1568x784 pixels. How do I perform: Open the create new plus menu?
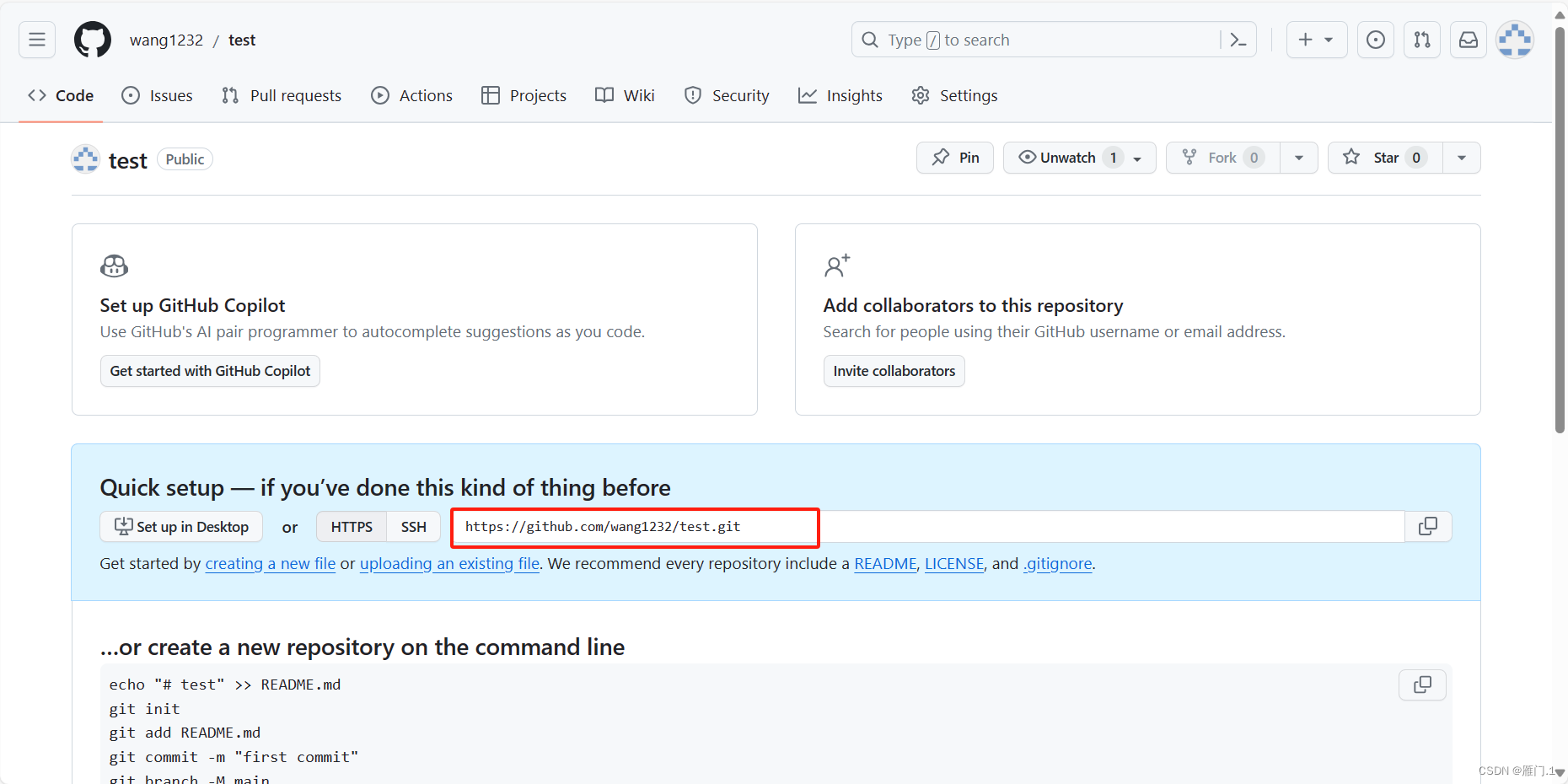(1317, 40)
